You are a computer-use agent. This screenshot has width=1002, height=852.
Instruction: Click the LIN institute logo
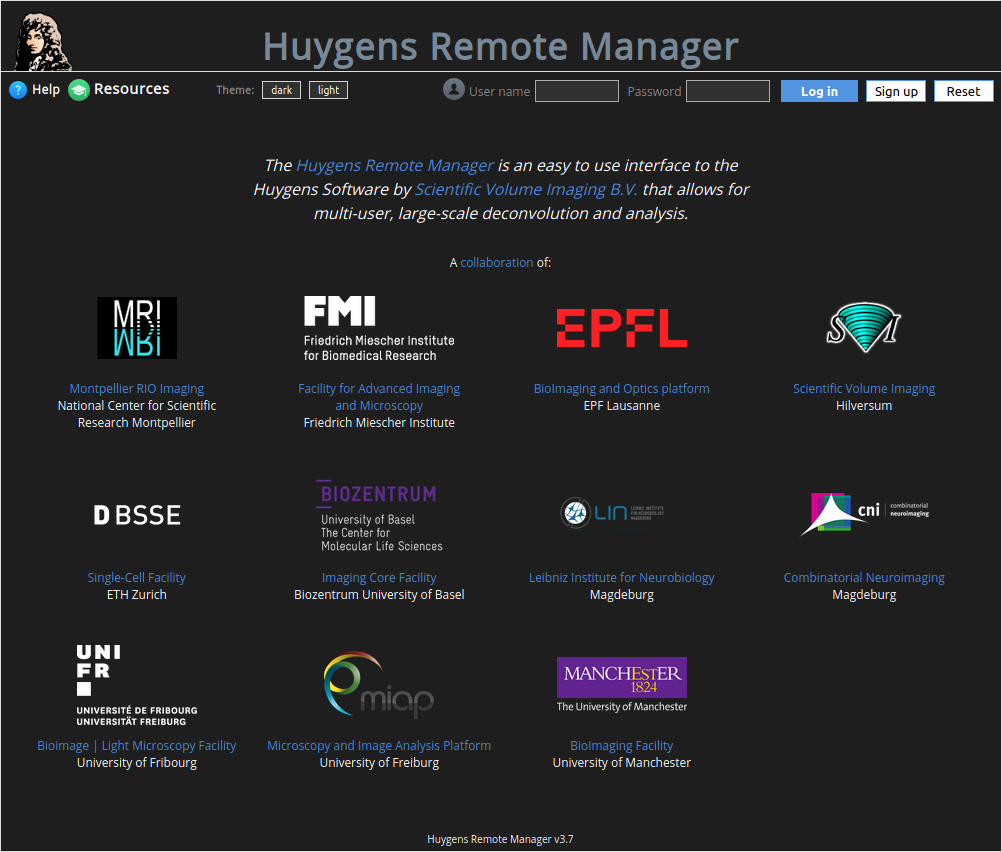click(612, 513)
